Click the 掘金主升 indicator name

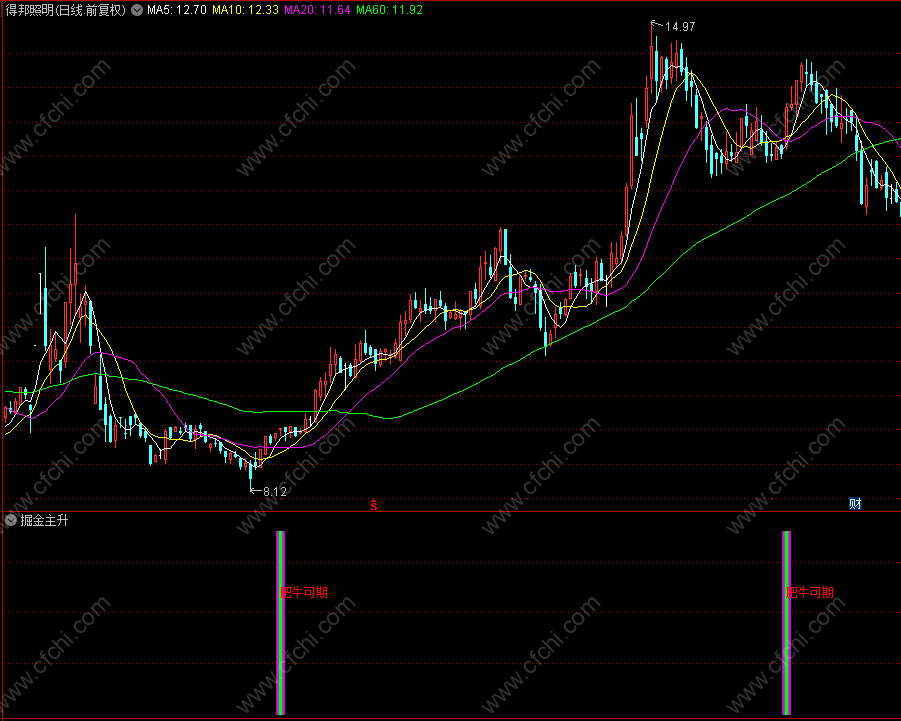44,520
